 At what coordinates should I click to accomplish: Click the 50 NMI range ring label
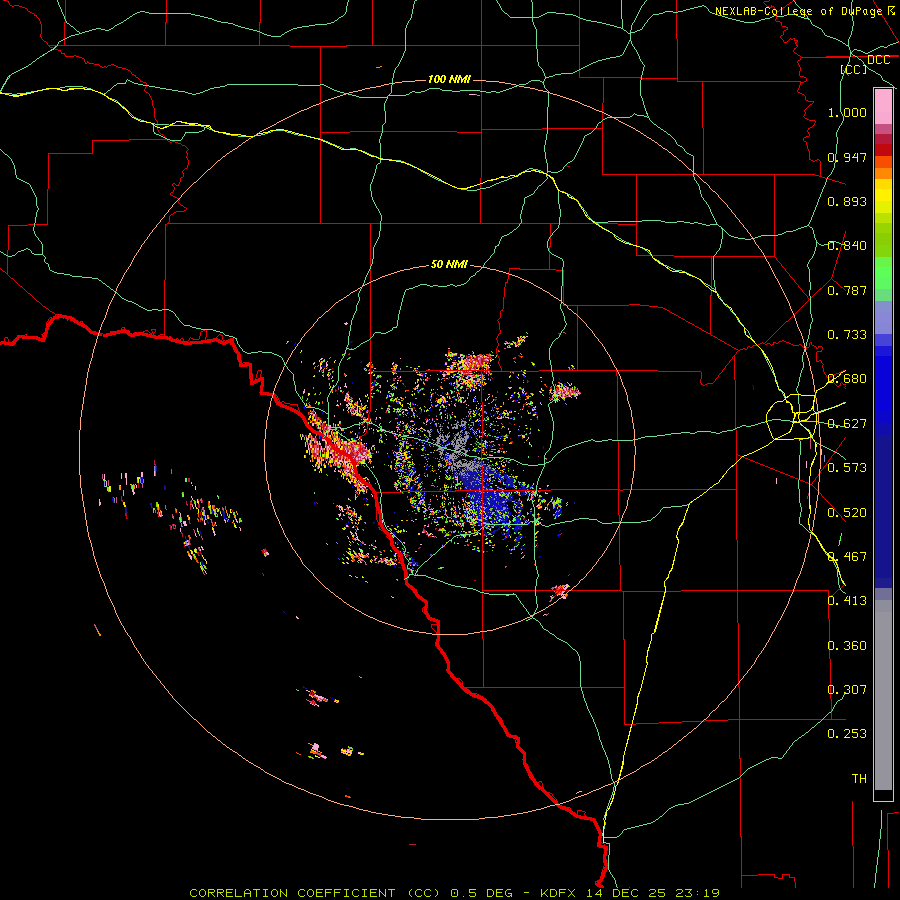pyautogui.click(x=449, y=264)
